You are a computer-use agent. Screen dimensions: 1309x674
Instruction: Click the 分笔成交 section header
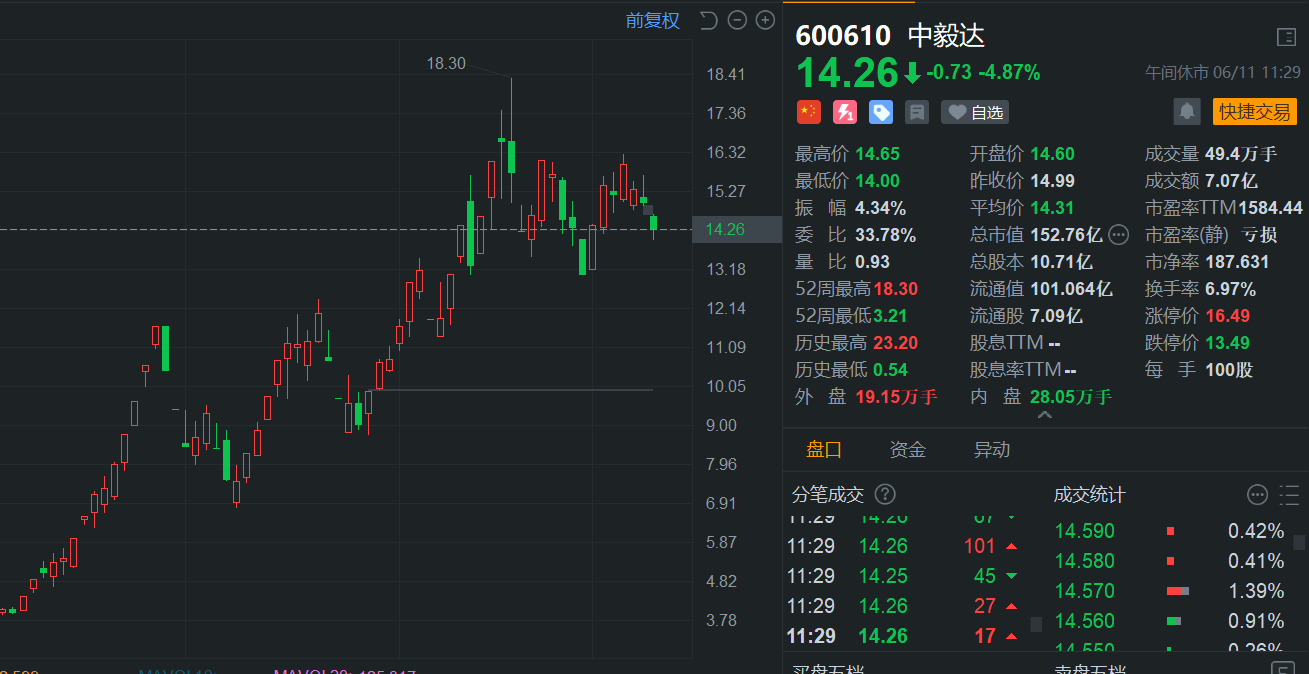[828, 494]
